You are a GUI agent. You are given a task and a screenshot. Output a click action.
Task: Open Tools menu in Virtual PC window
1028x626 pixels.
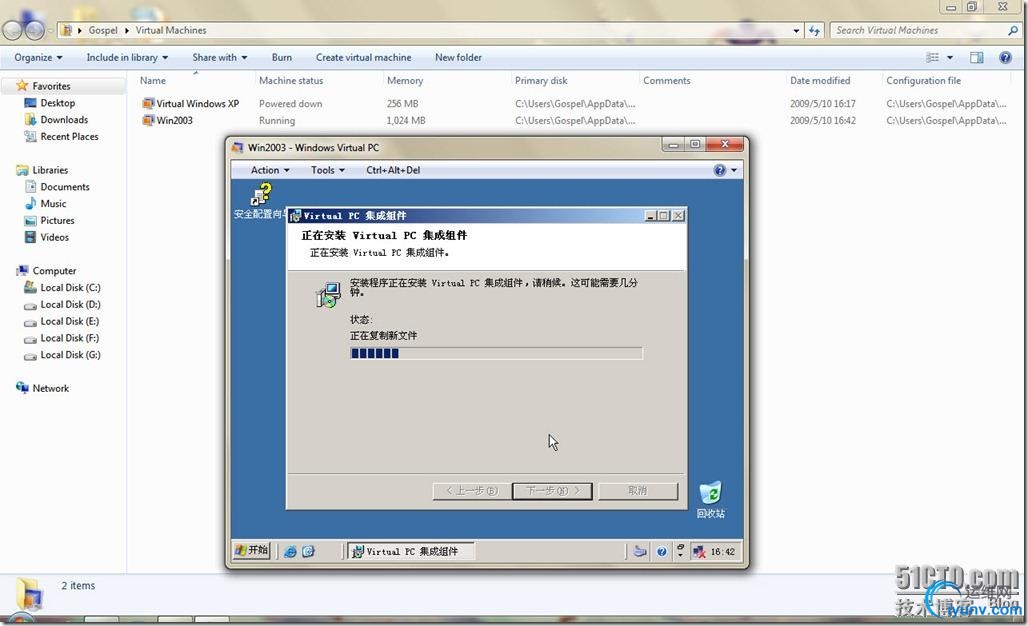(327, 170)
